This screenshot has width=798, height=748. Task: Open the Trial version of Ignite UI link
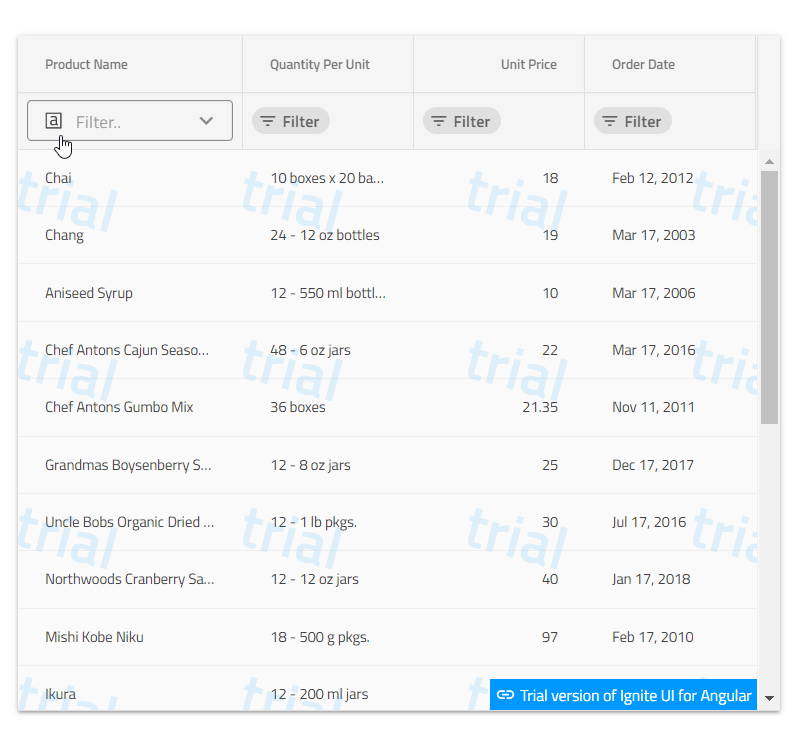(x=635, y=696)
